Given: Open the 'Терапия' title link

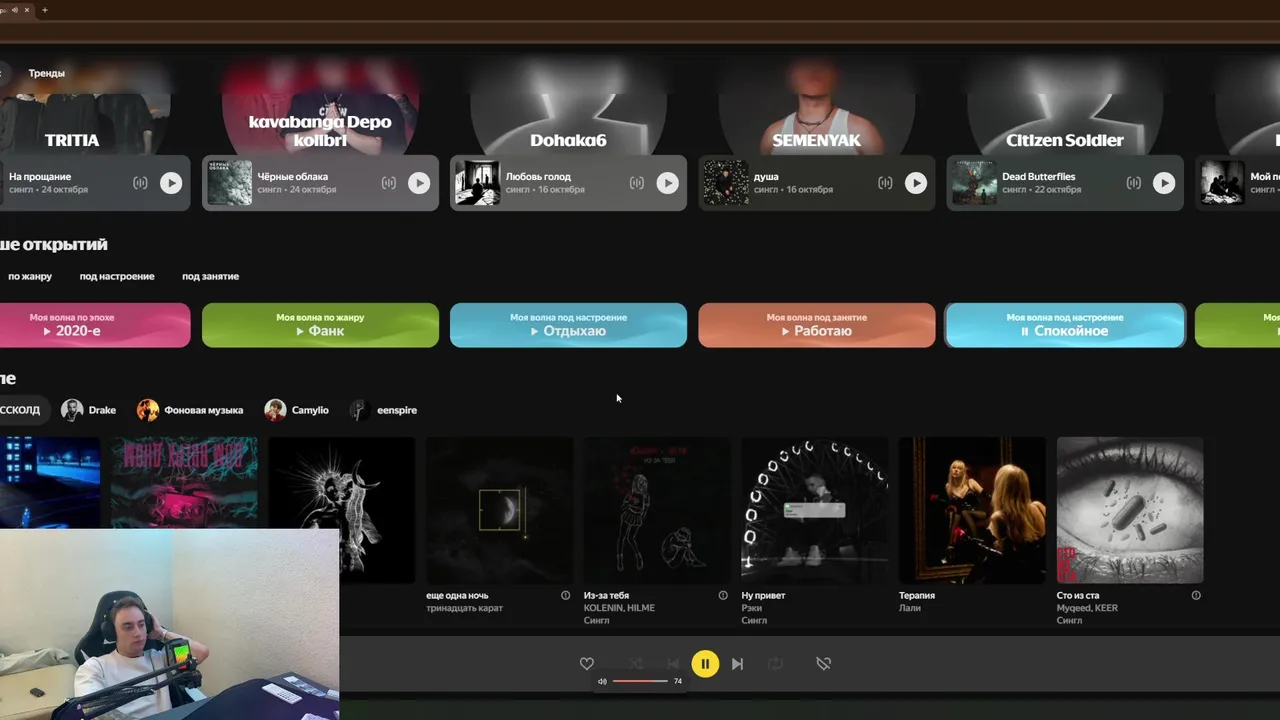Looking at the screenshot, I should click(x=917, y=595).
